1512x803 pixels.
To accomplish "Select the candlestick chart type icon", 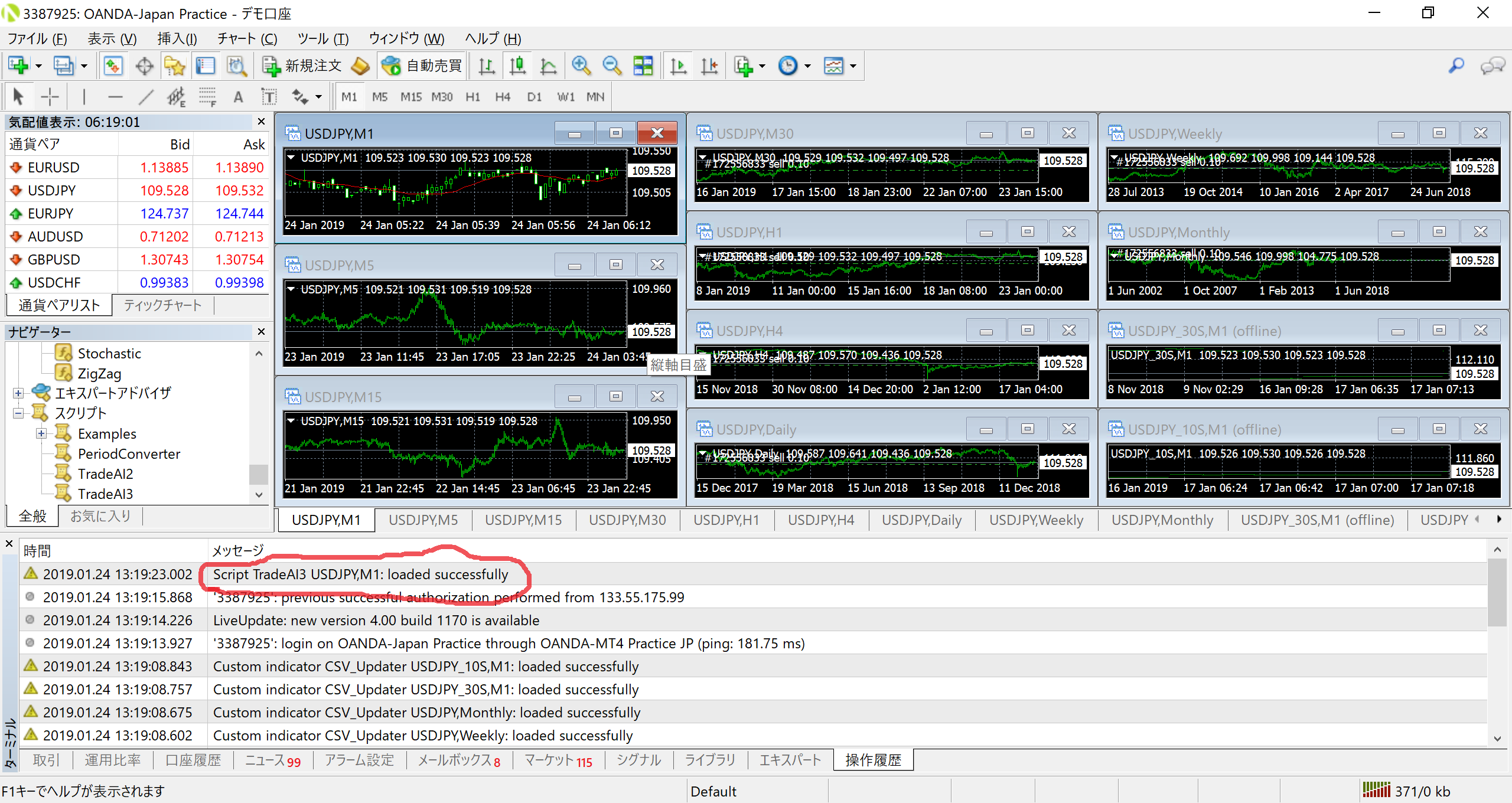I will (517, 66).
